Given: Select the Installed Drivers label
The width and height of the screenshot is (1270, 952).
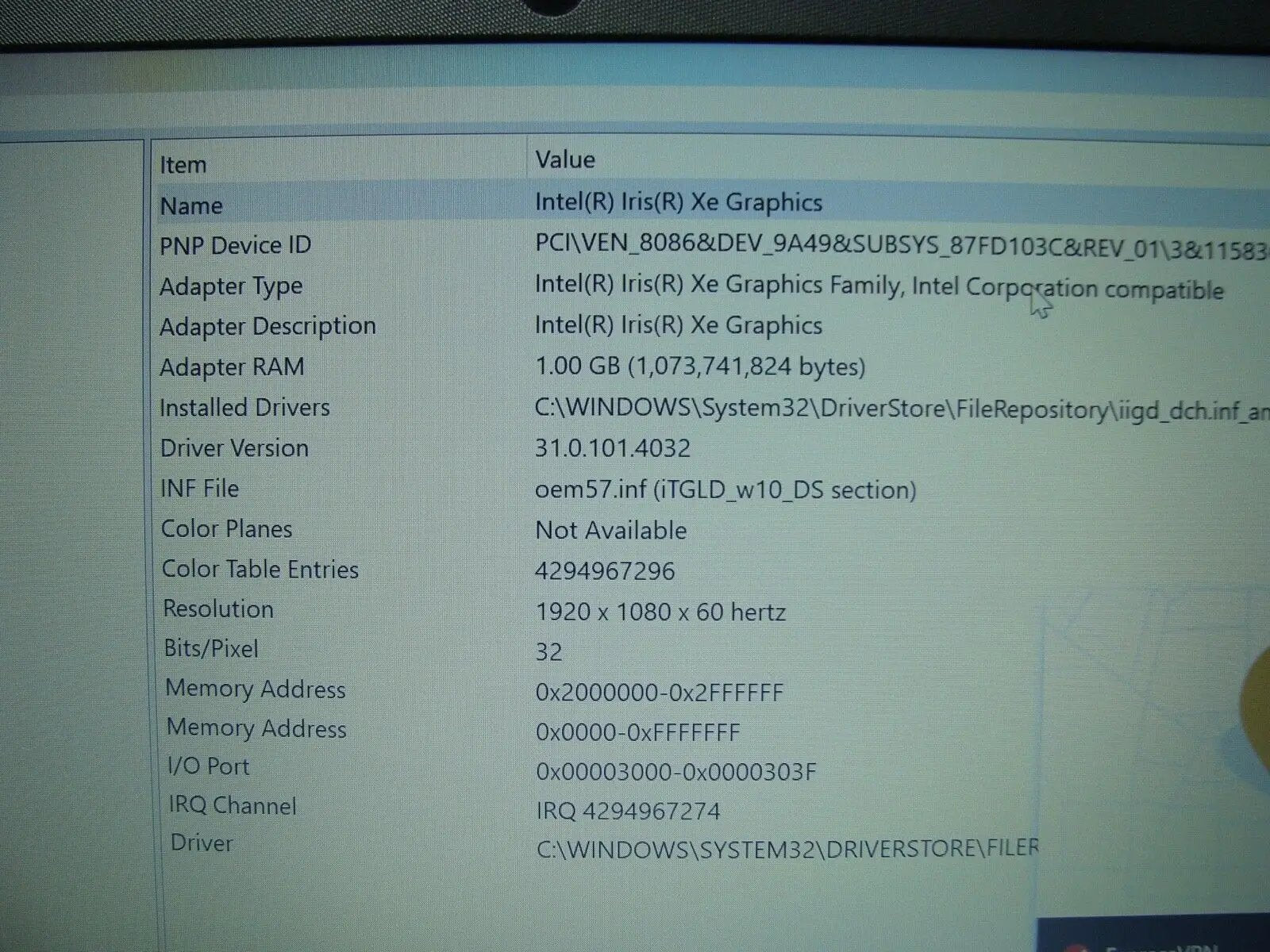Looking at the screenshot, I should coord(245,408).
